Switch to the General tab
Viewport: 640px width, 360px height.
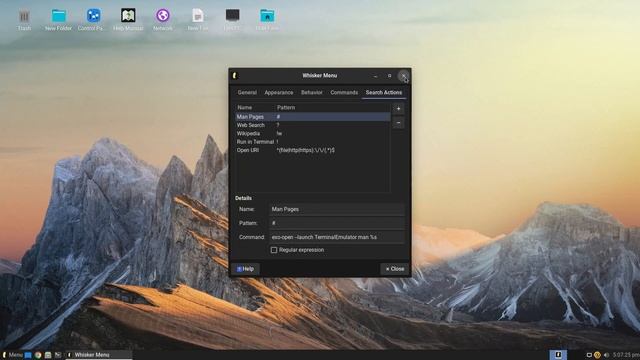(x=247, y=93)
